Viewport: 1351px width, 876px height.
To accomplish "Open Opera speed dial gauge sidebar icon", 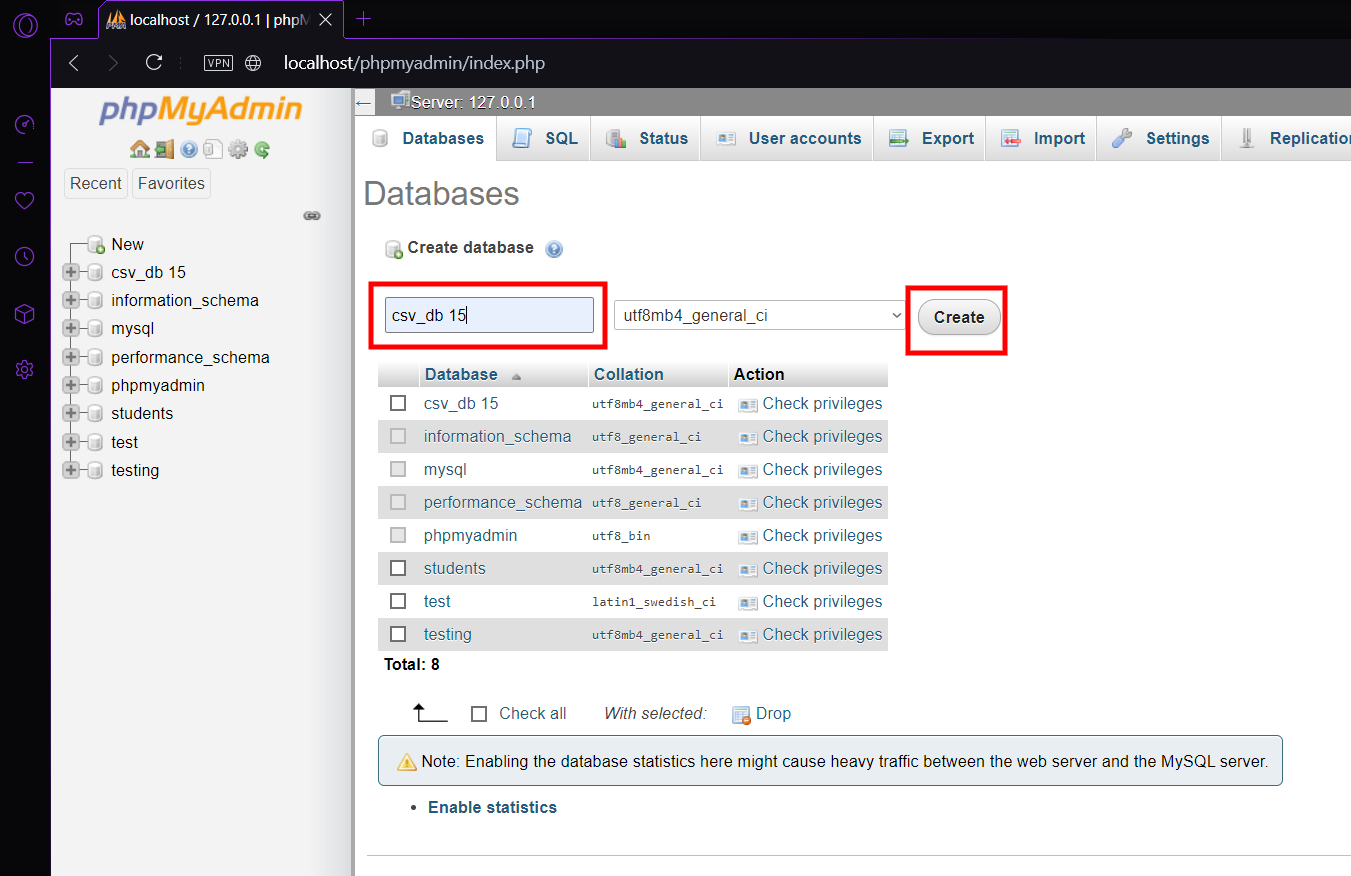I will click(x=25, y=124).
